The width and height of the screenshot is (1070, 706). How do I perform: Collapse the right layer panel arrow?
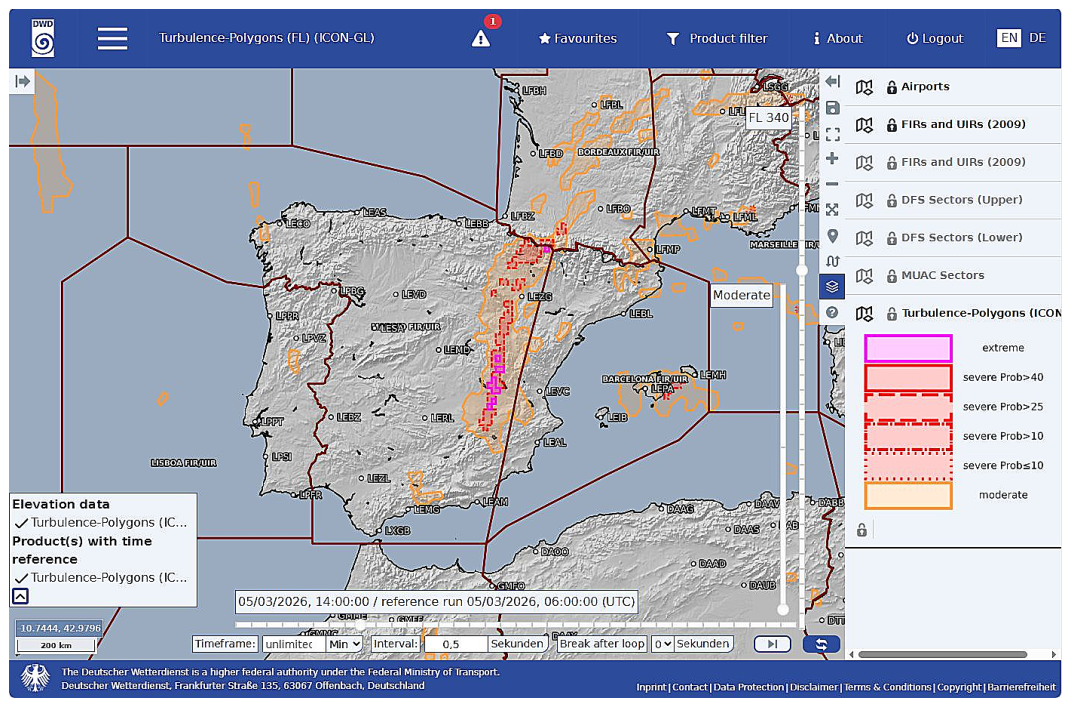pos(832,82)
